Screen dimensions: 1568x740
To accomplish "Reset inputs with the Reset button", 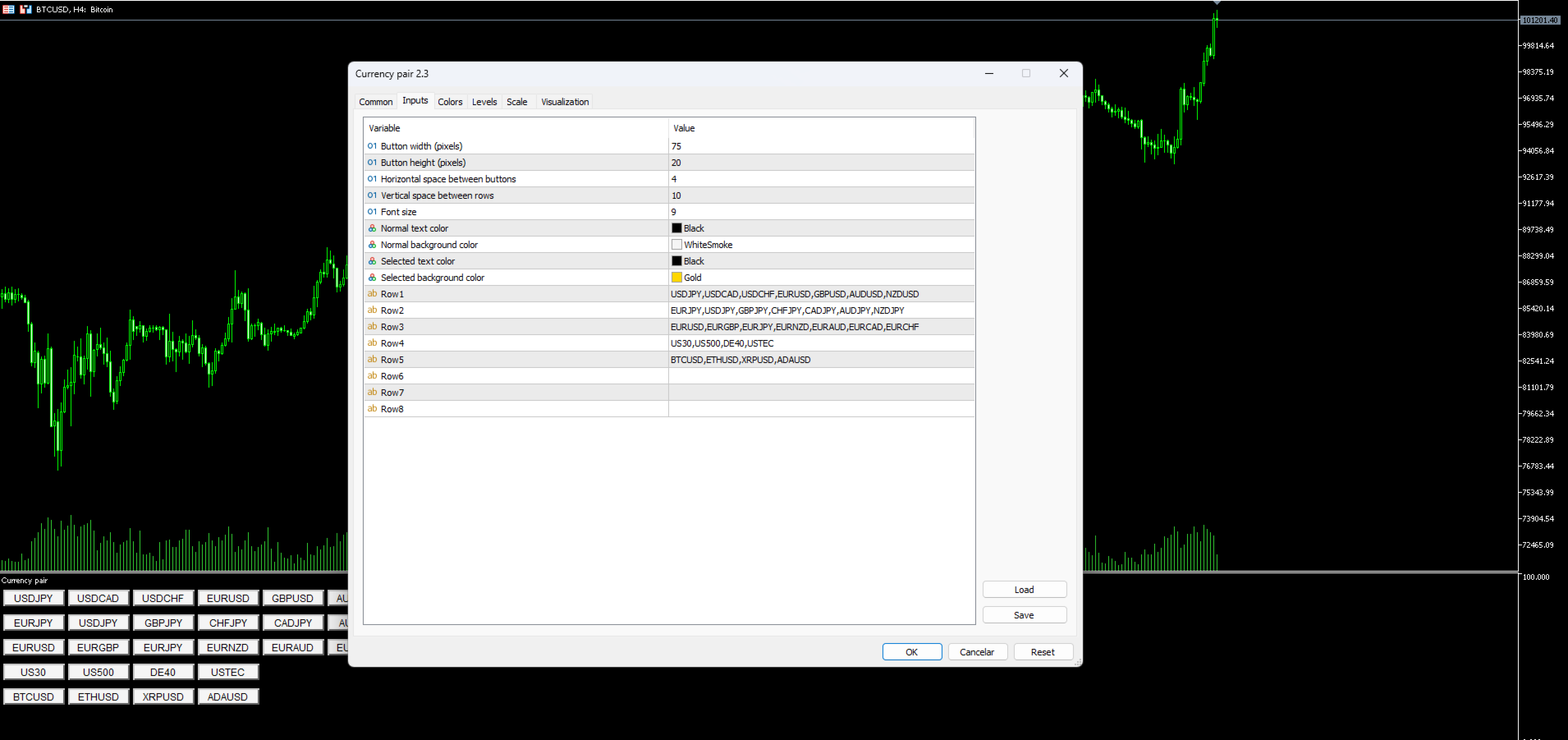I will click(x=1043, y=652).
